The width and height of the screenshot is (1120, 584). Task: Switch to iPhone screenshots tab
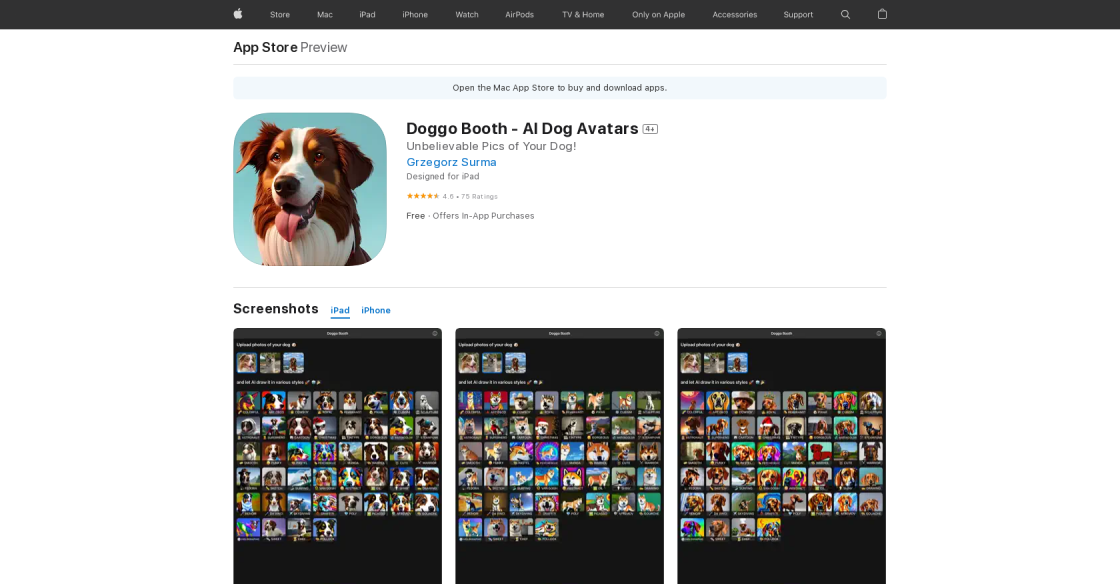[376, 310]
